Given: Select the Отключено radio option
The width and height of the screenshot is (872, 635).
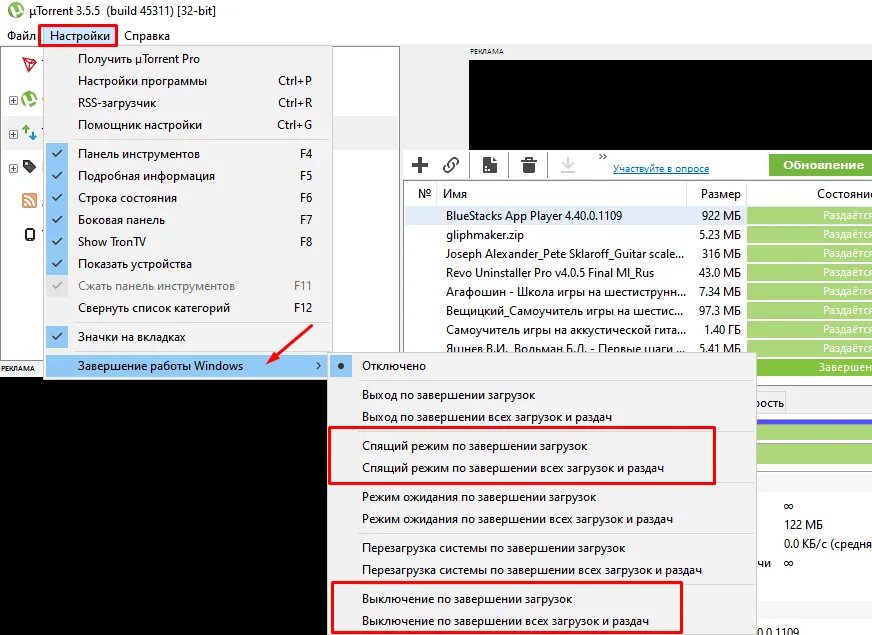Looking at the screenshot, I should coord(542,366).
